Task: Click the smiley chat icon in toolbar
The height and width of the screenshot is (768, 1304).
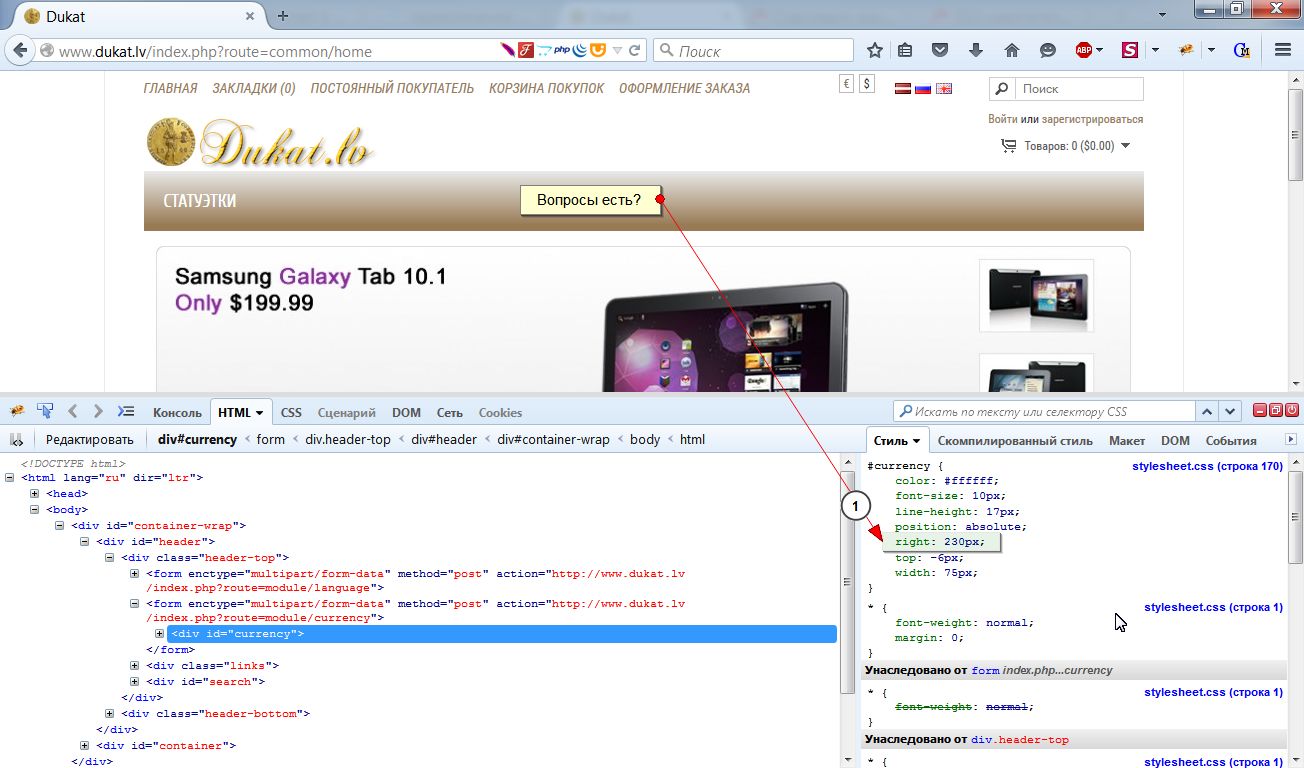Action: [x=1047, y=50]
